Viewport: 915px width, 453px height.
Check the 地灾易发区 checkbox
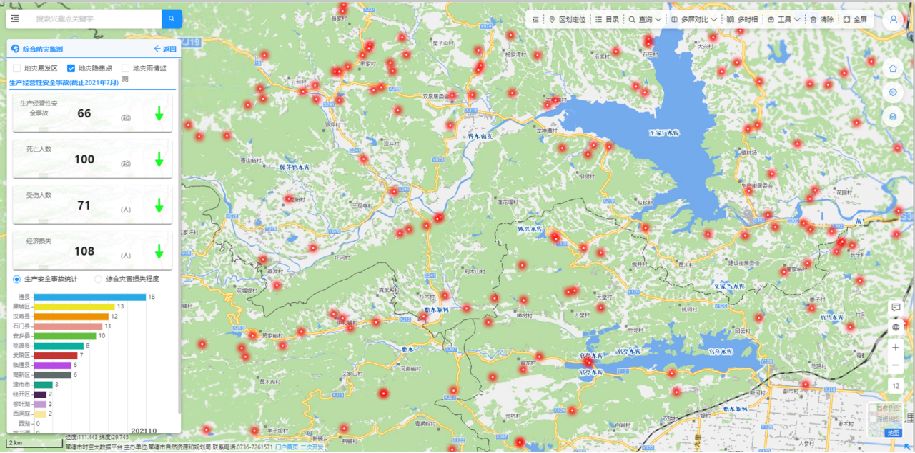(x=16, y=68)
